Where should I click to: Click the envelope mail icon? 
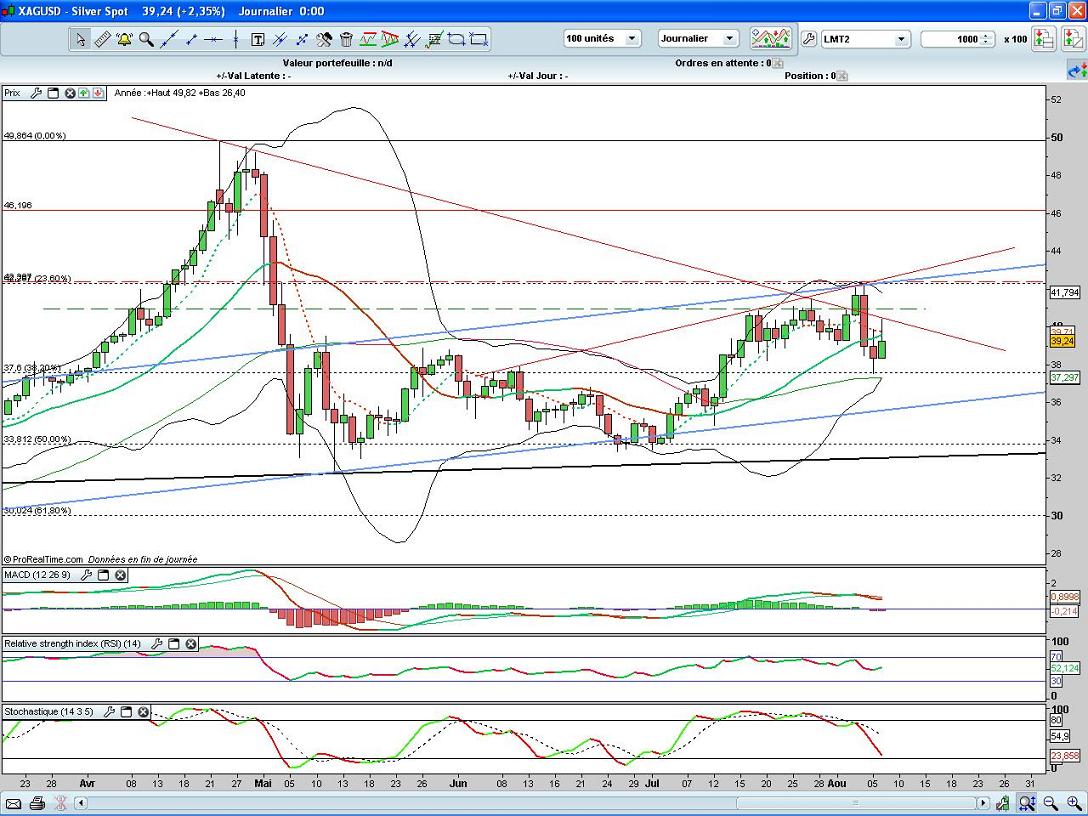coord(14,803)
